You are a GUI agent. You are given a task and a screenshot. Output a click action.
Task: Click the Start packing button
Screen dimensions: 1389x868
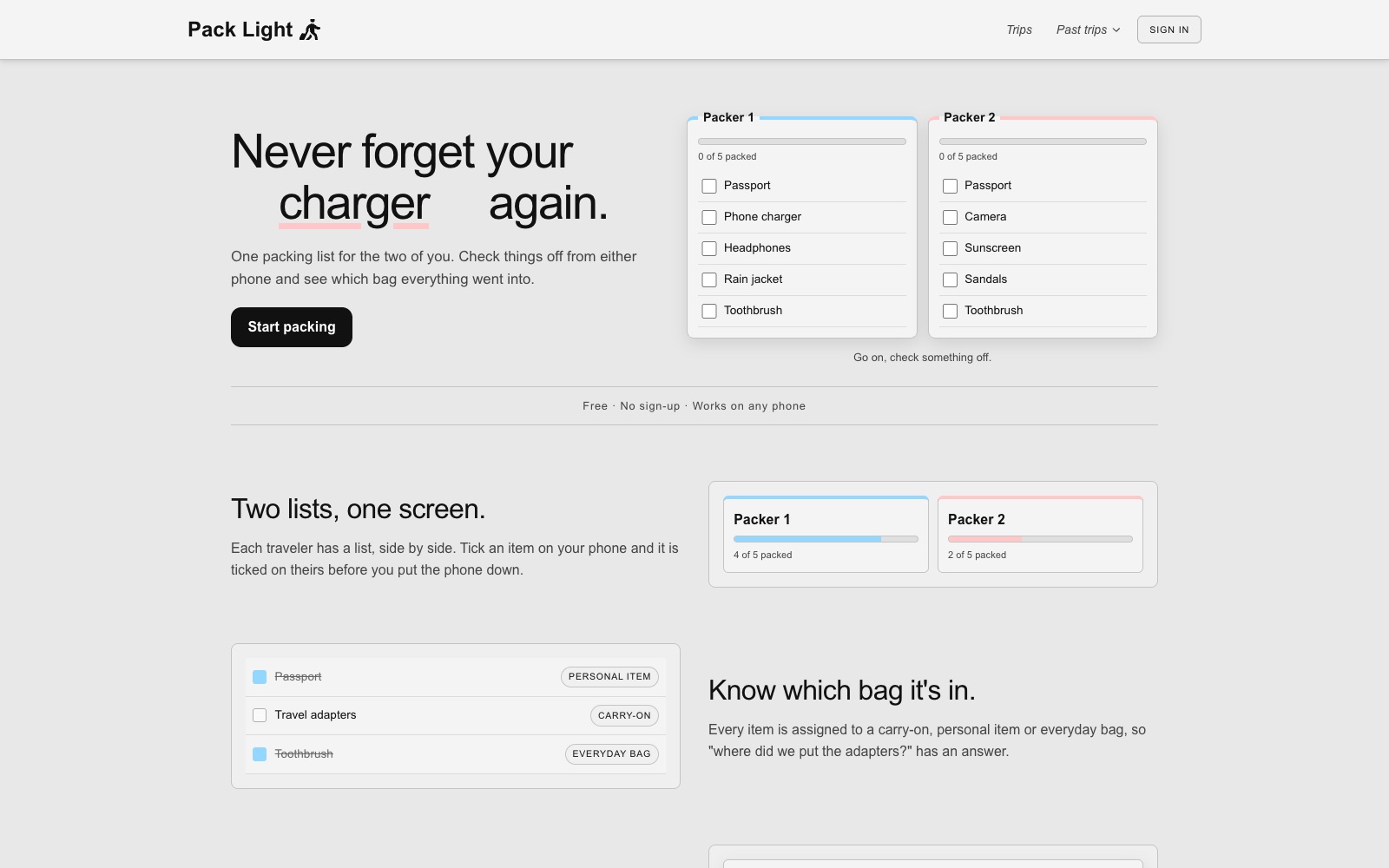[x=292, y=327]
